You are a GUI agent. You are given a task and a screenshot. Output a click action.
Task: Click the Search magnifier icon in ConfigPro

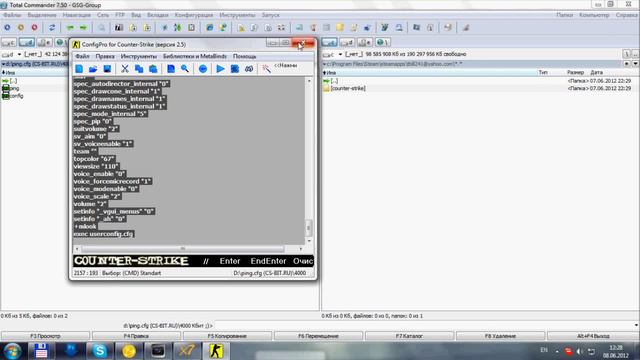[185, 69]
